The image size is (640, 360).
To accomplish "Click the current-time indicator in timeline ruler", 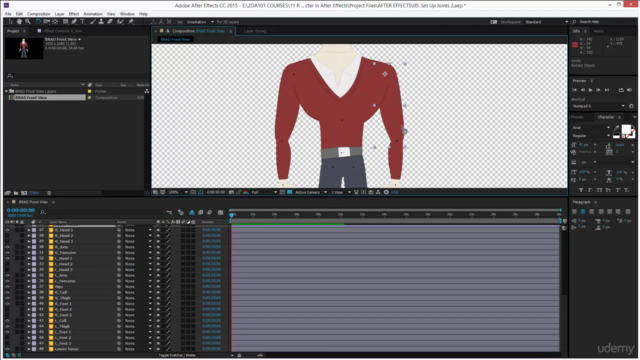I will pos(231,214).
